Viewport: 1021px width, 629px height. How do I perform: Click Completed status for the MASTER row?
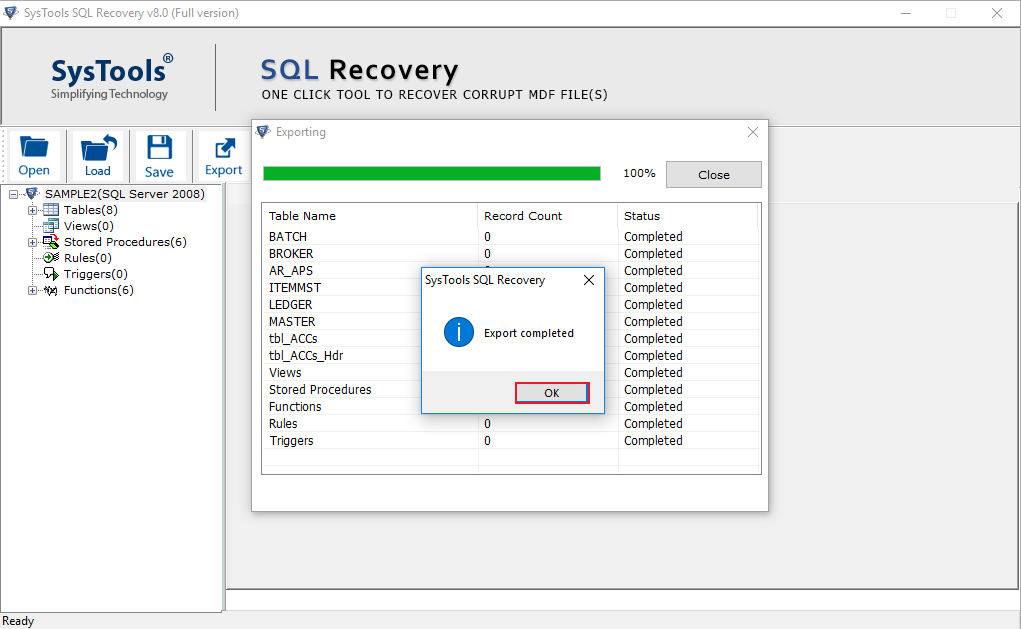pos(653,321)
